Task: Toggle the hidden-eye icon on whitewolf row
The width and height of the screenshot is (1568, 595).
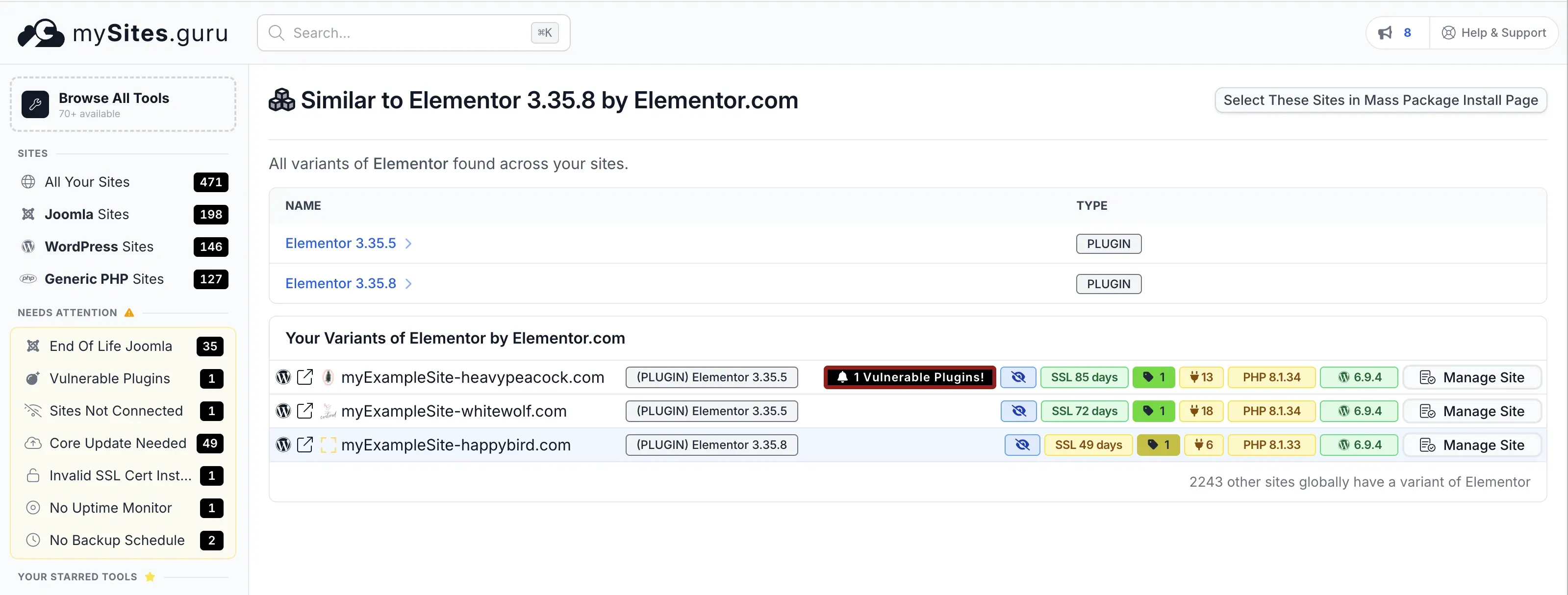Action: 1018,411
